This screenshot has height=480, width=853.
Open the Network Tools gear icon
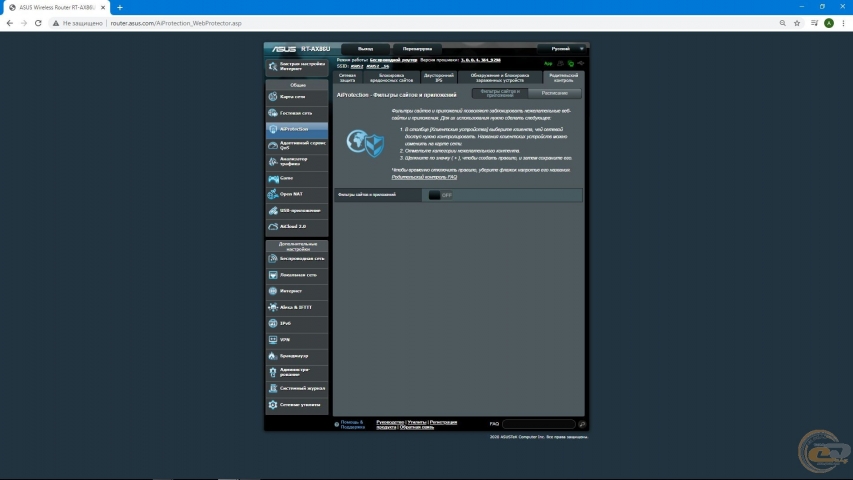(273, 405)
